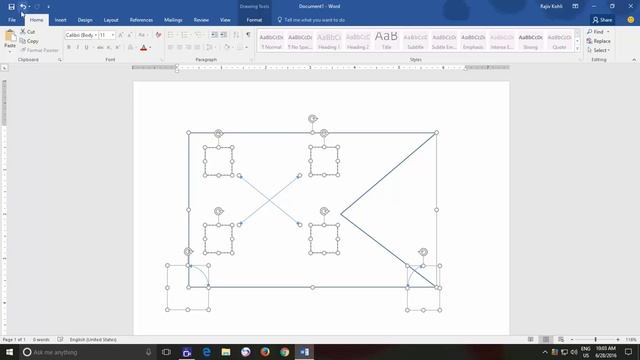Customize the Quick Access Toolbar
This screenshot has width=640, height=360.
[x=48, y=7]
